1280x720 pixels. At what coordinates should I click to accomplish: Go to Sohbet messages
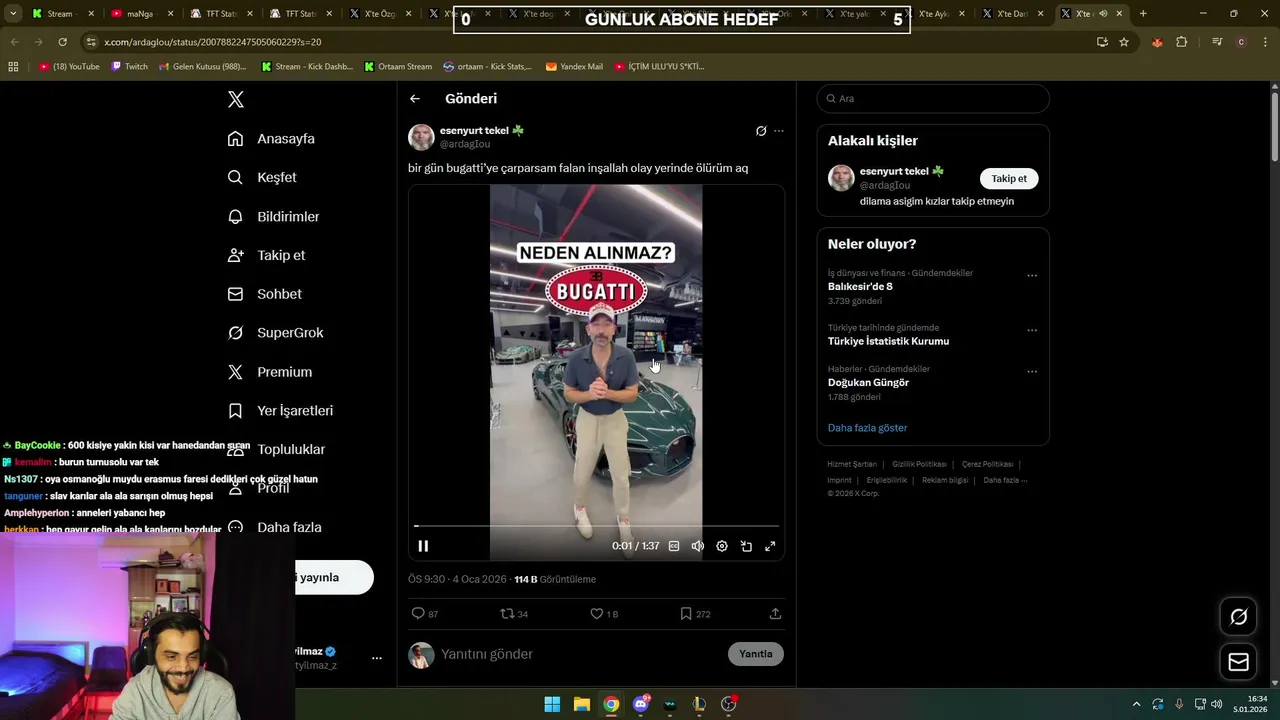click(x=264, y=294)
